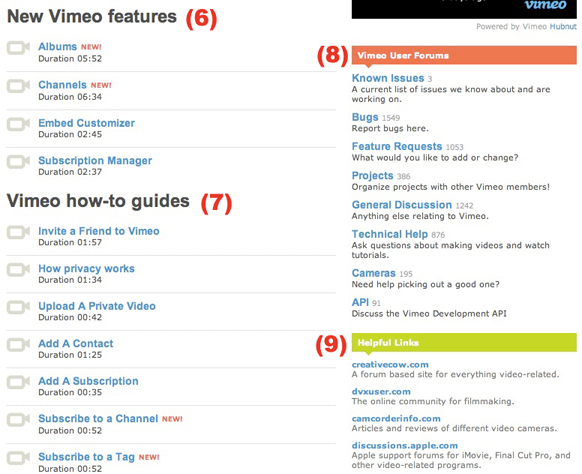Click the camera icon beside Subscription Manager
Image resolution: width=582 pixels, height=474 pixels.
coord(18,161)
